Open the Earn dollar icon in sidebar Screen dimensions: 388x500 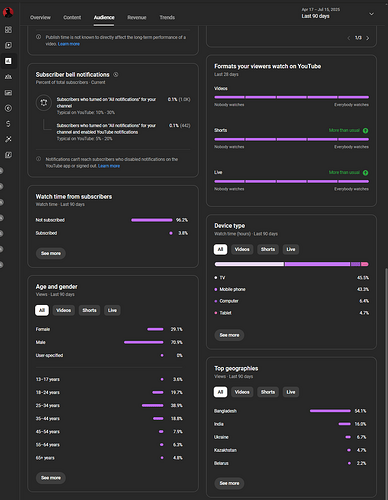[8, 124]
